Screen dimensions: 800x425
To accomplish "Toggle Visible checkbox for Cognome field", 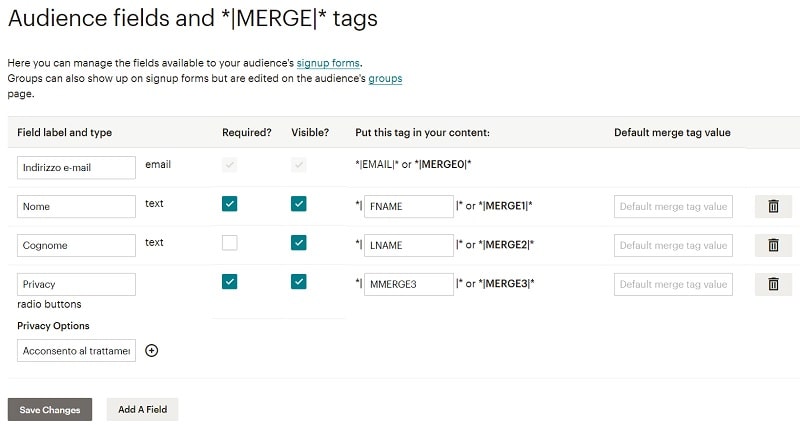I will [x=298, y=243].
